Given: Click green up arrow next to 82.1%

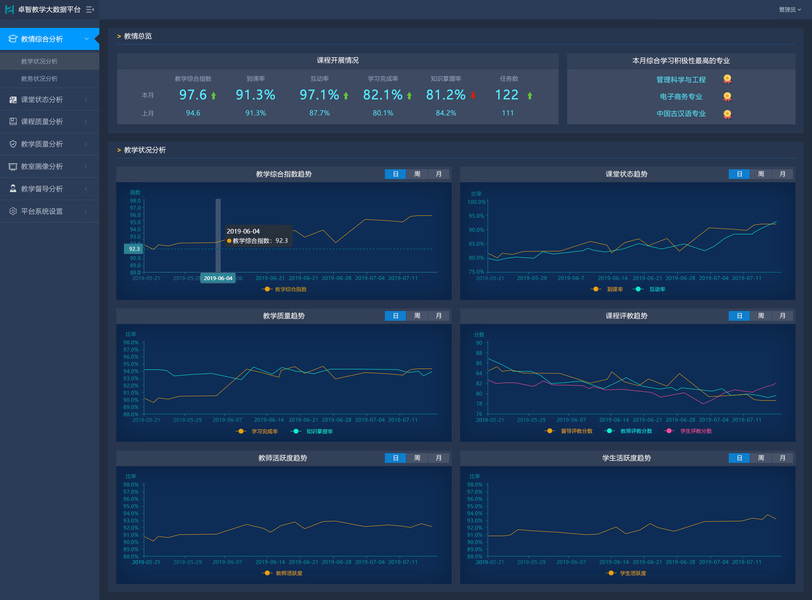Looking at the screenshot, I should click(409, 96).
